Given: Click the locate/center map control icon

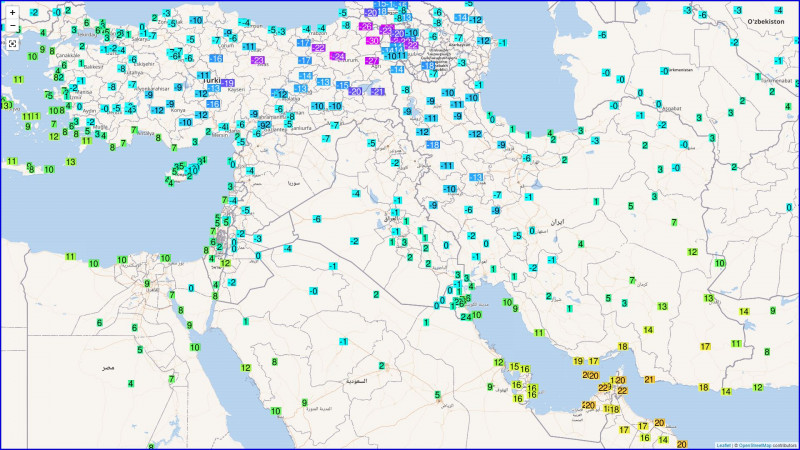Looking at the screenshot, I should 12,44.
